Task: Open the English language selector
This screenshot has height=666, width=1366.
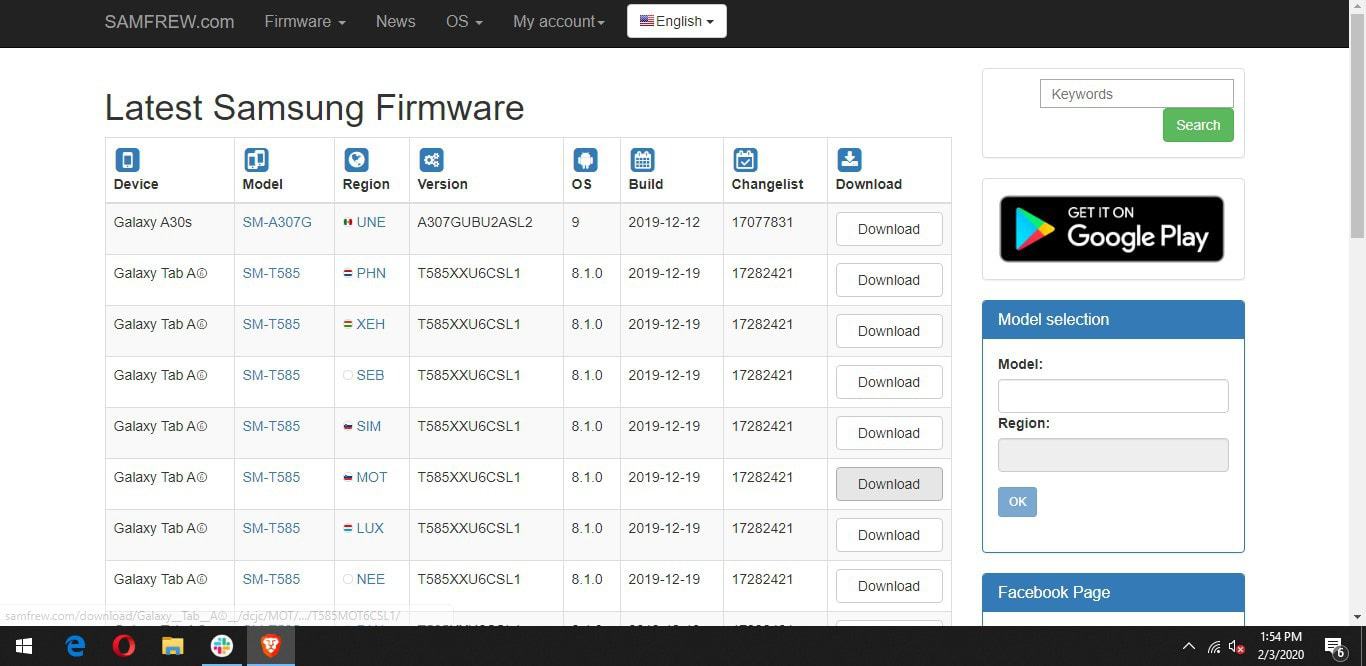Action: (677, 21)
